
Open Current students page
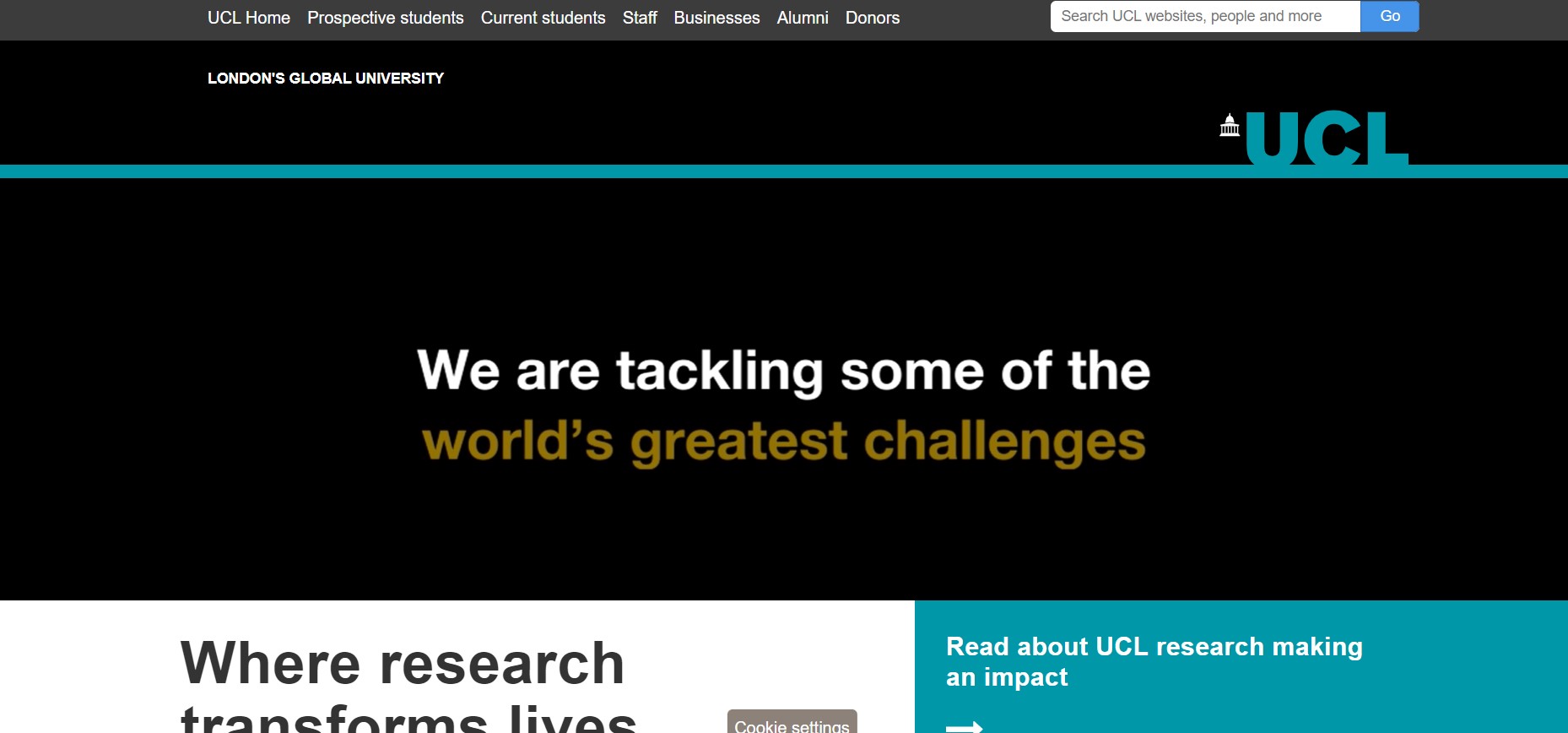click(x=543, y=18)
